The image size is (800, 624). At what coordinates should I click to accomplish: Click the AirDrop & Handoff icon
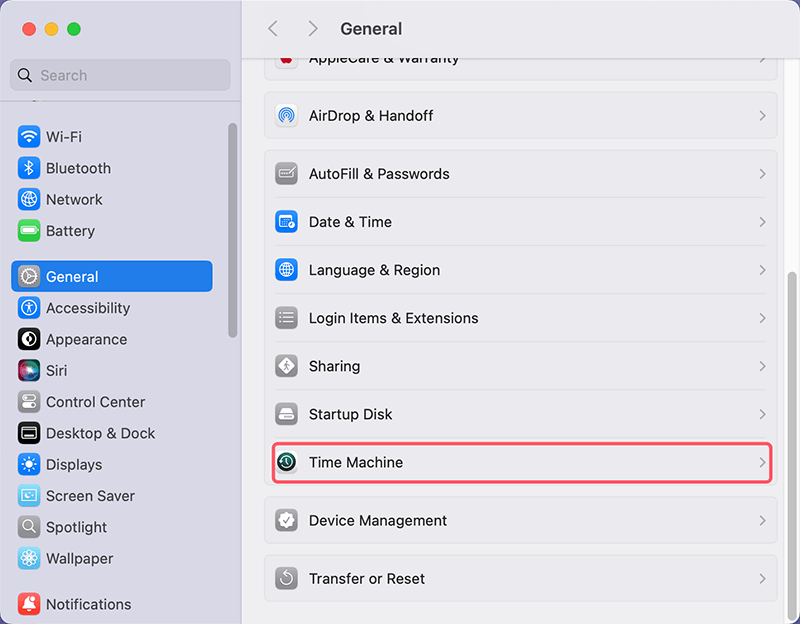(287, 116)
